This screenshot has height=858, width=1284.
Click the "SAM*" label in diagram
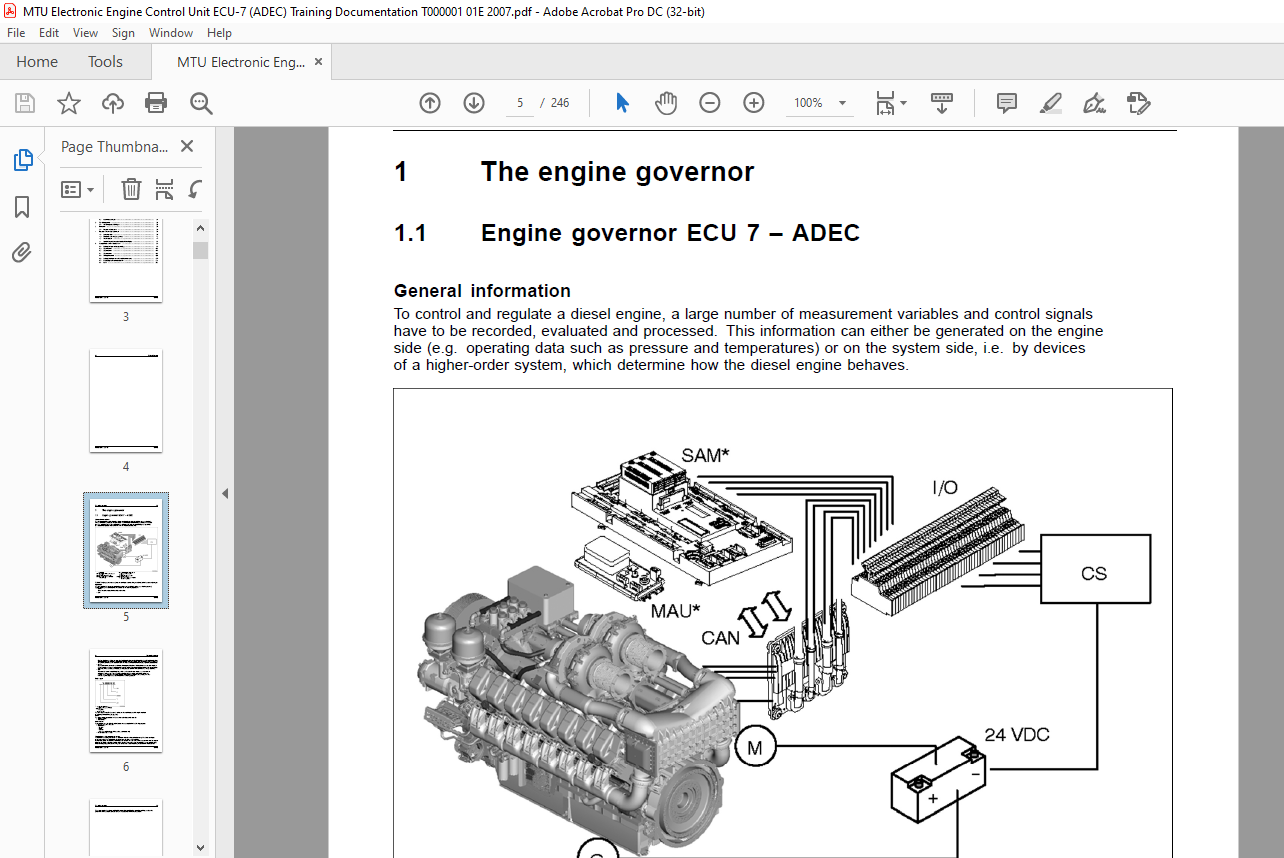point(705,455)
